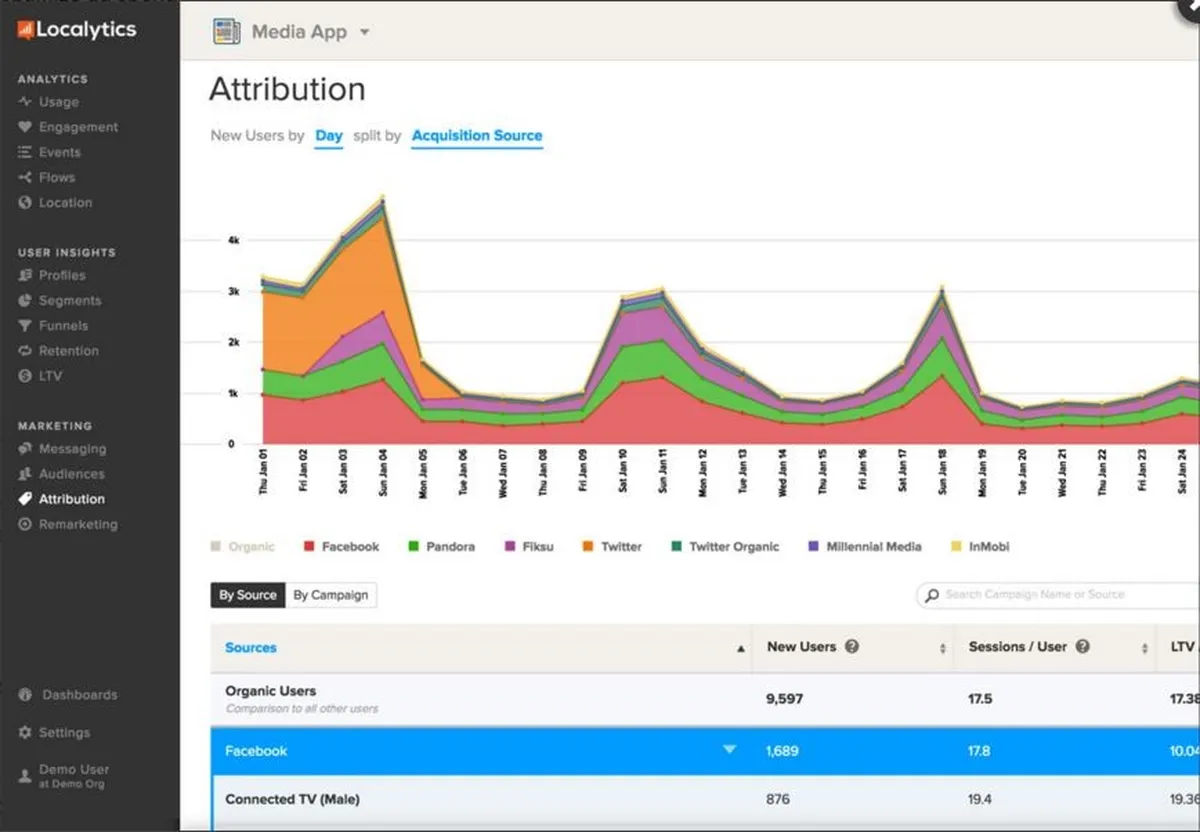Toggle InMobi series in chart legend
Image resolution: width=1200 pixels, height=832 pixels.
980,547
